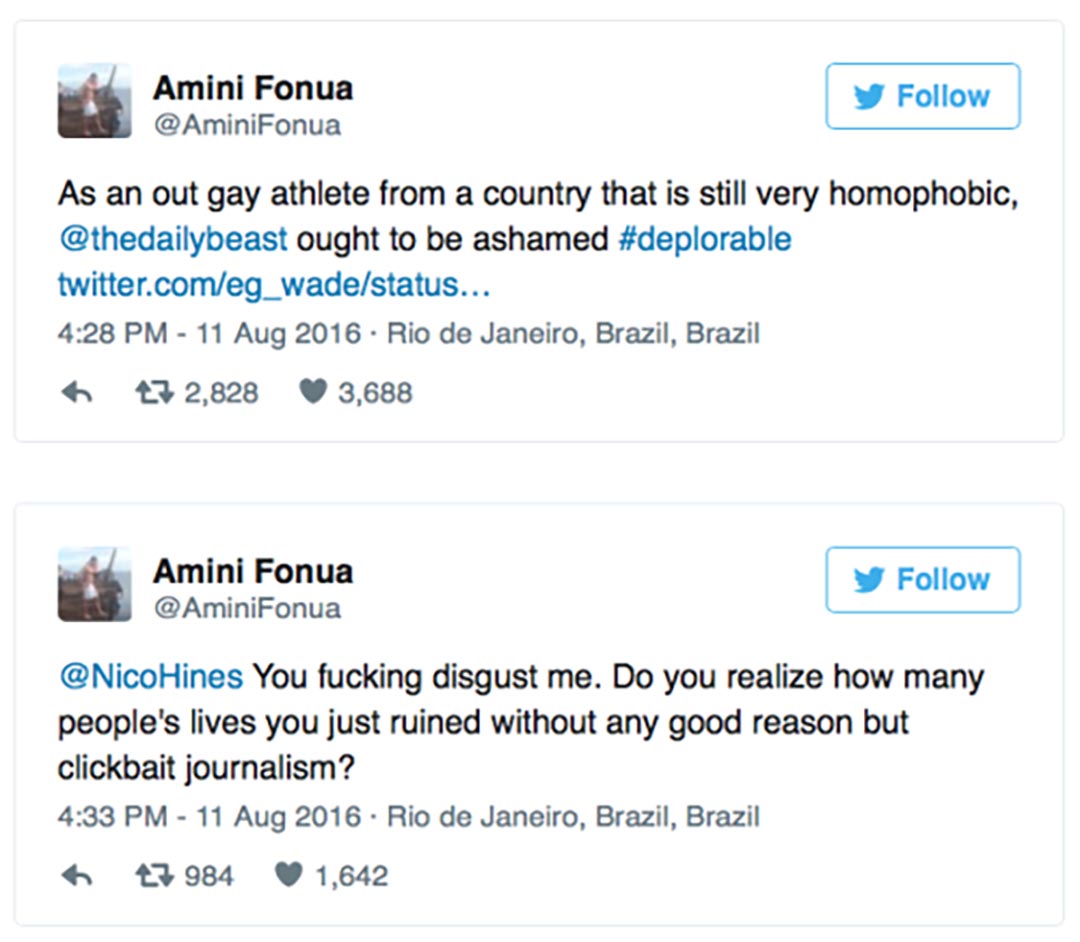Open the #deplorable hashtag
Viewport: 1080px width, 942px height.
(x=705, y=240)
